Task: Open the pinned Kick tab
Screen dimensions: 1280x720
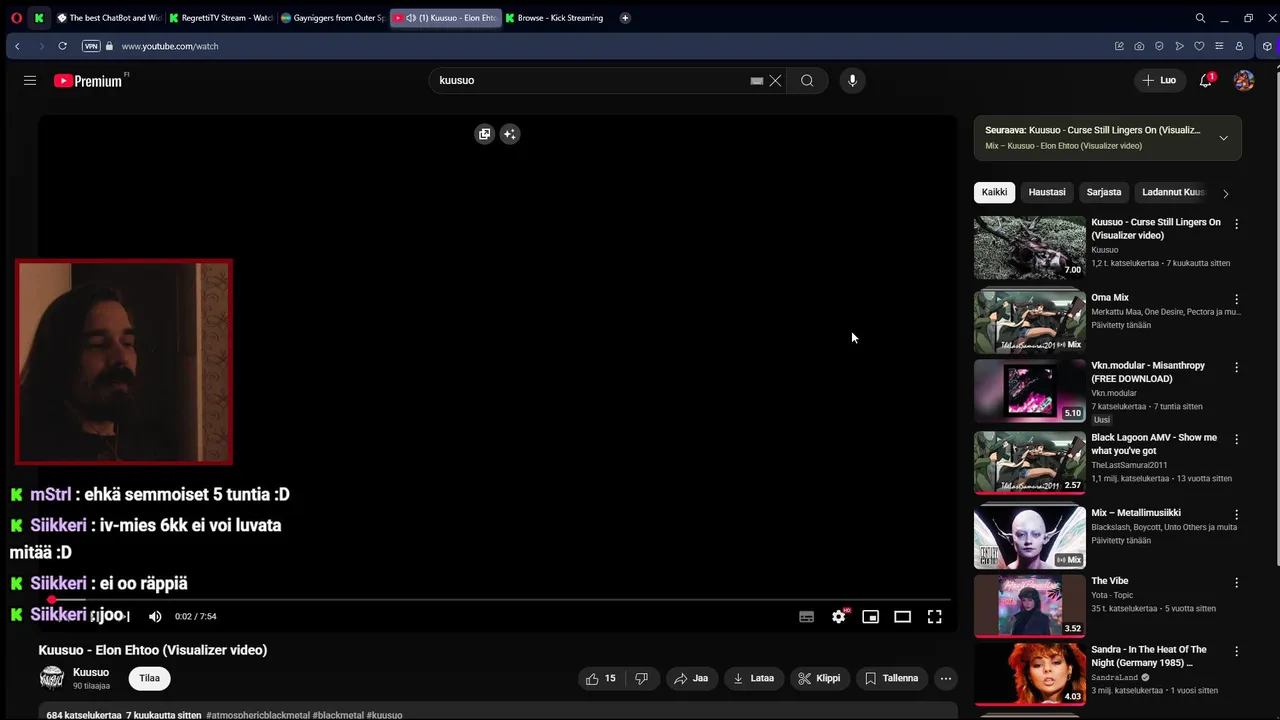Action: (x=39, y=18)
